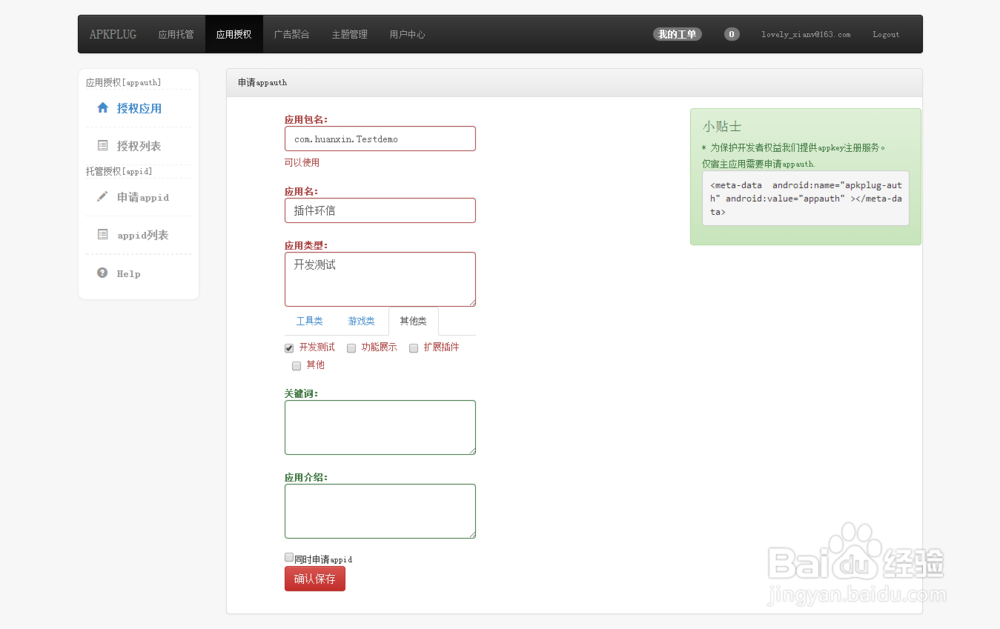Open the 广告聚合 navigation item
1000x629 pixels.
point(291,34)
